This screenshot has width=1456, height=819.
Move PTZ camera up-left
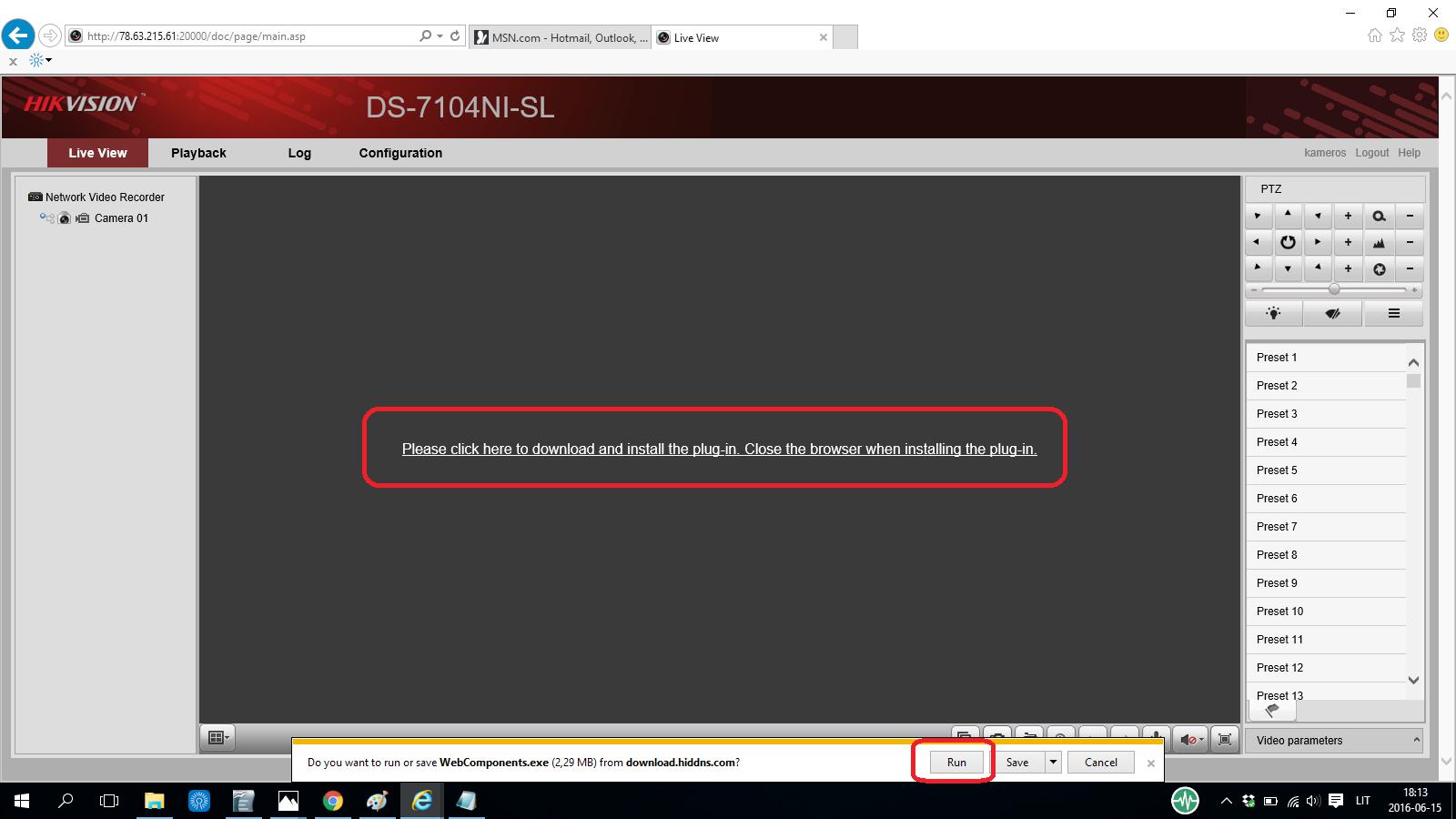click(x=1258, y=217)
